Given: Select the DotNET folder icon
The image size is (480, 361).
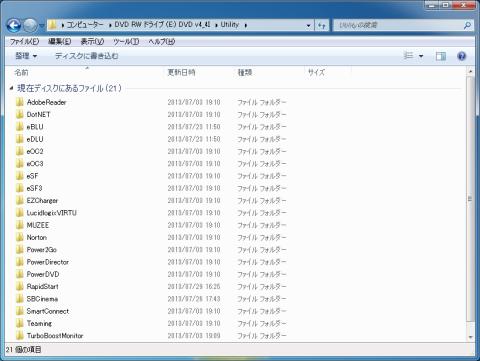Looking at the screenshot, I should [x=20, y=114].
